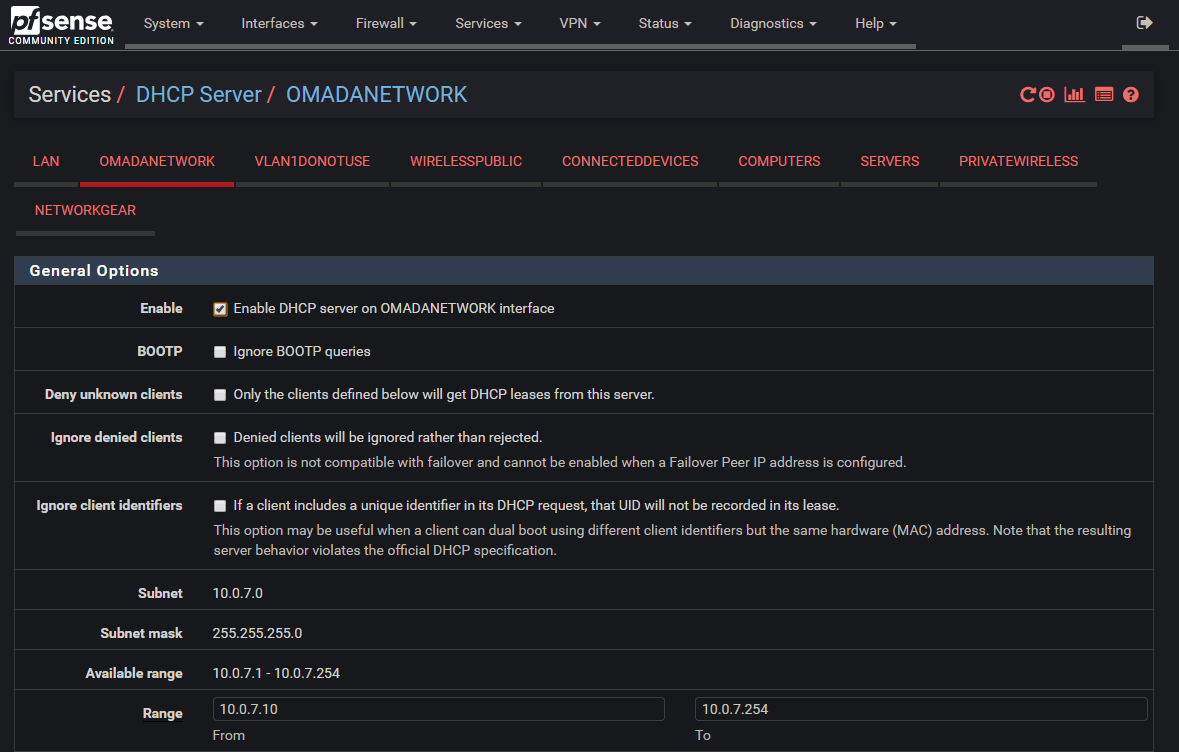
Task: Stop the DHCP service
Action: [1046, 94]
